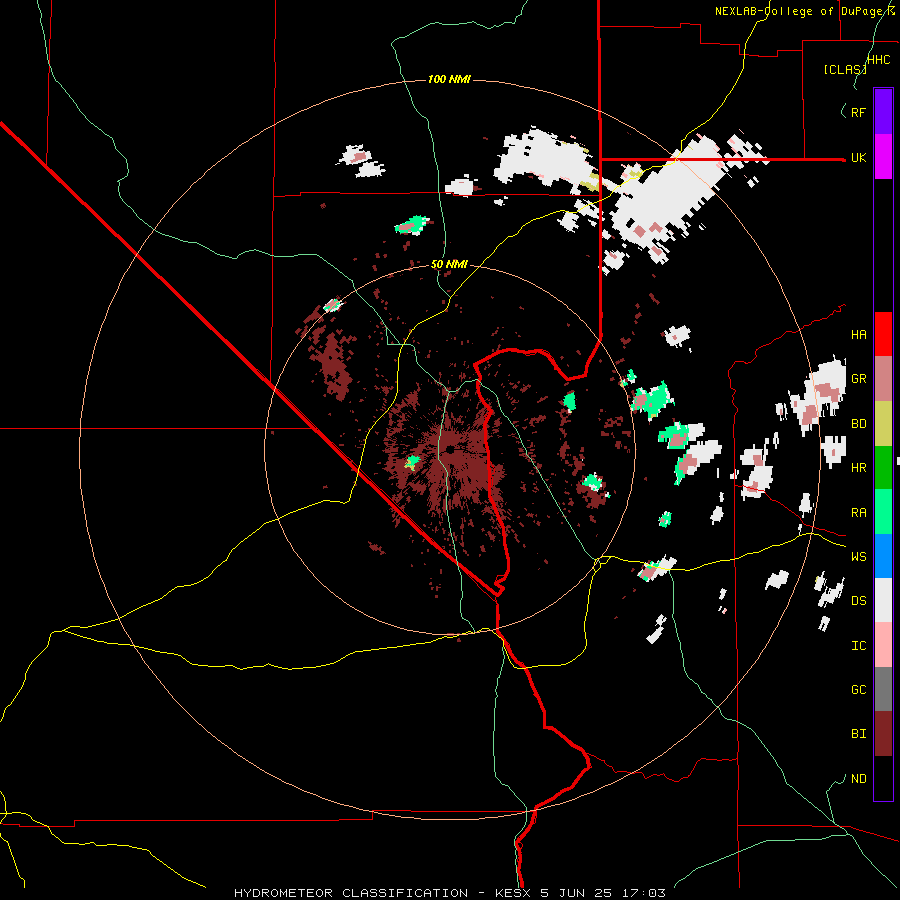Click the DS legend label
The height and width of the screenshot is (900, 900).
pos(858,600)
